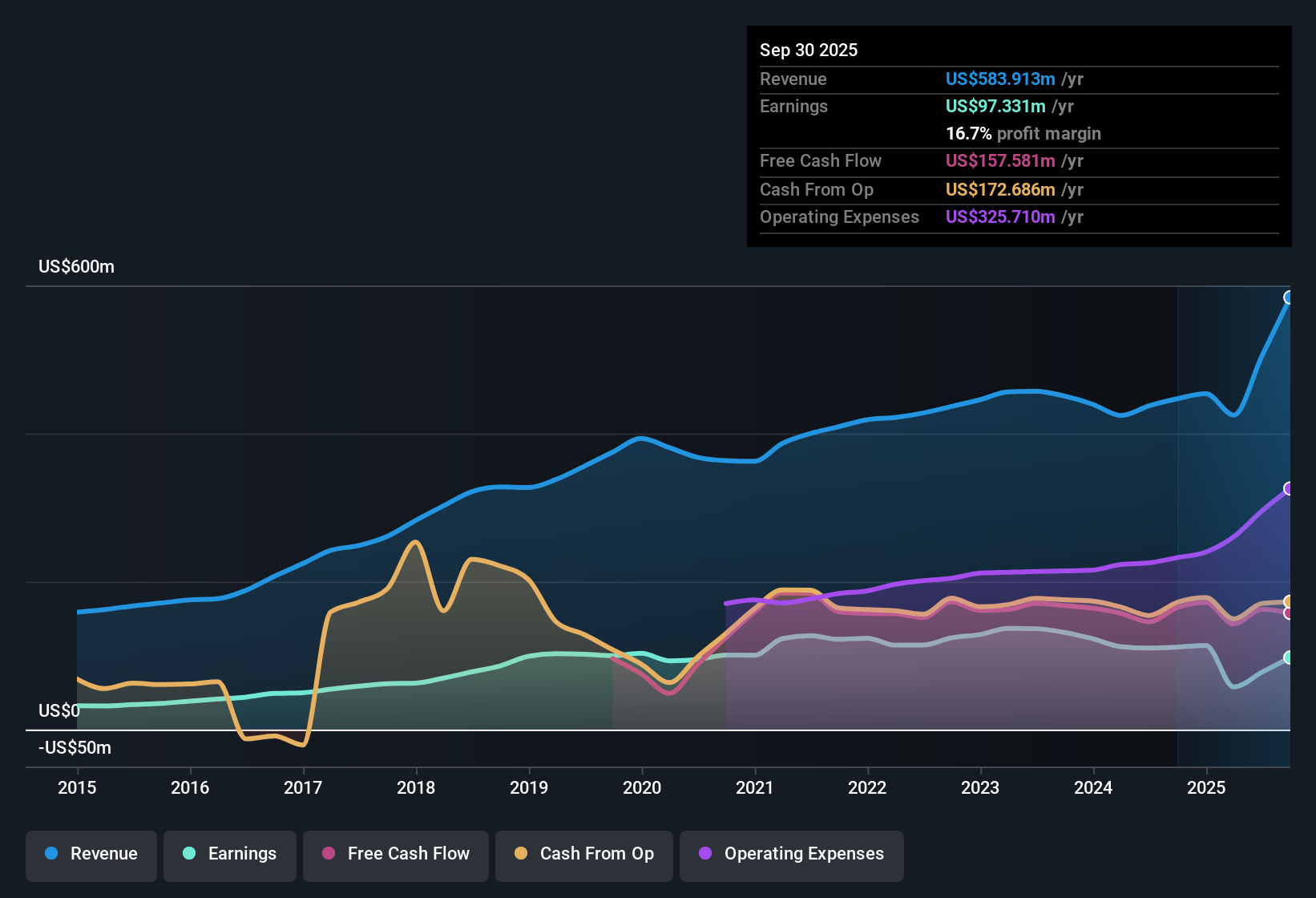
Task: Click the US$600m axis label
Action: (x=77, y=266)
